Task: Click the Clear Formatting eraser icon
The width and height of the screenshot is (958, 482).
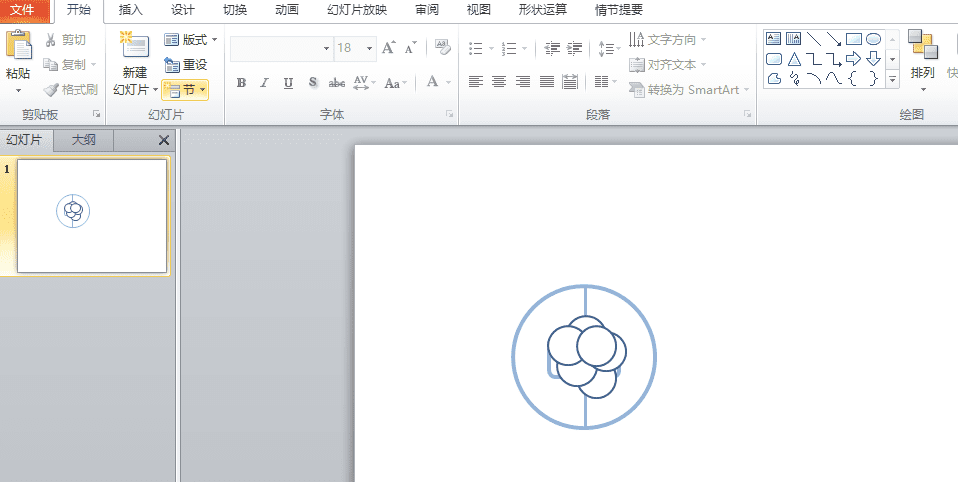Action: click(442, 47)
